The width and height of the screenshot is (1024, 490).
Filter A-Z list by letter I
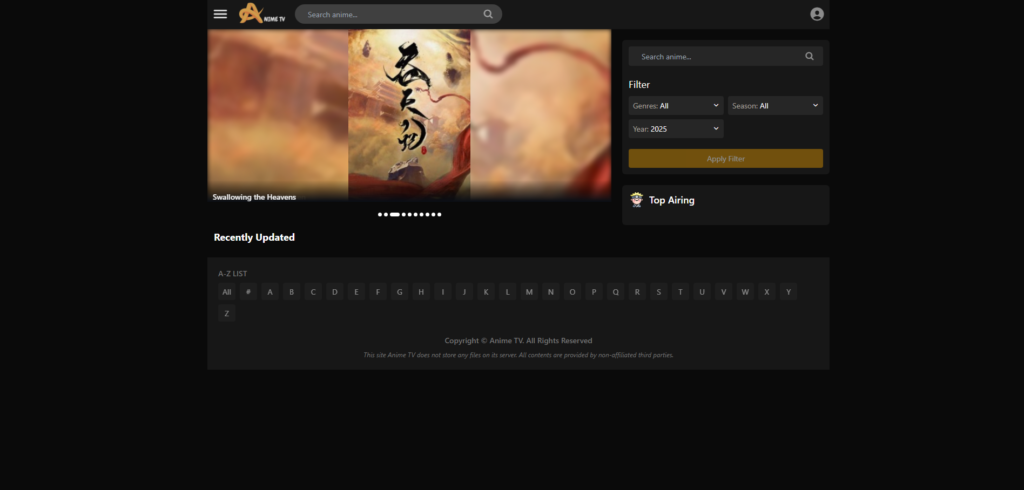(443, 292)
